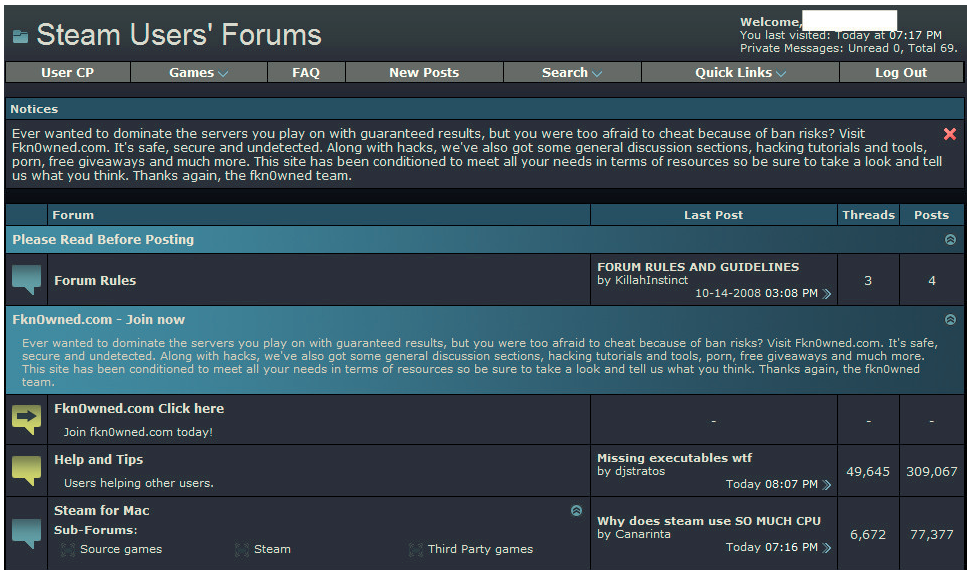Click Log Out in the navigation bar
This screenshot has width=971, height=578.
point(901,72)
